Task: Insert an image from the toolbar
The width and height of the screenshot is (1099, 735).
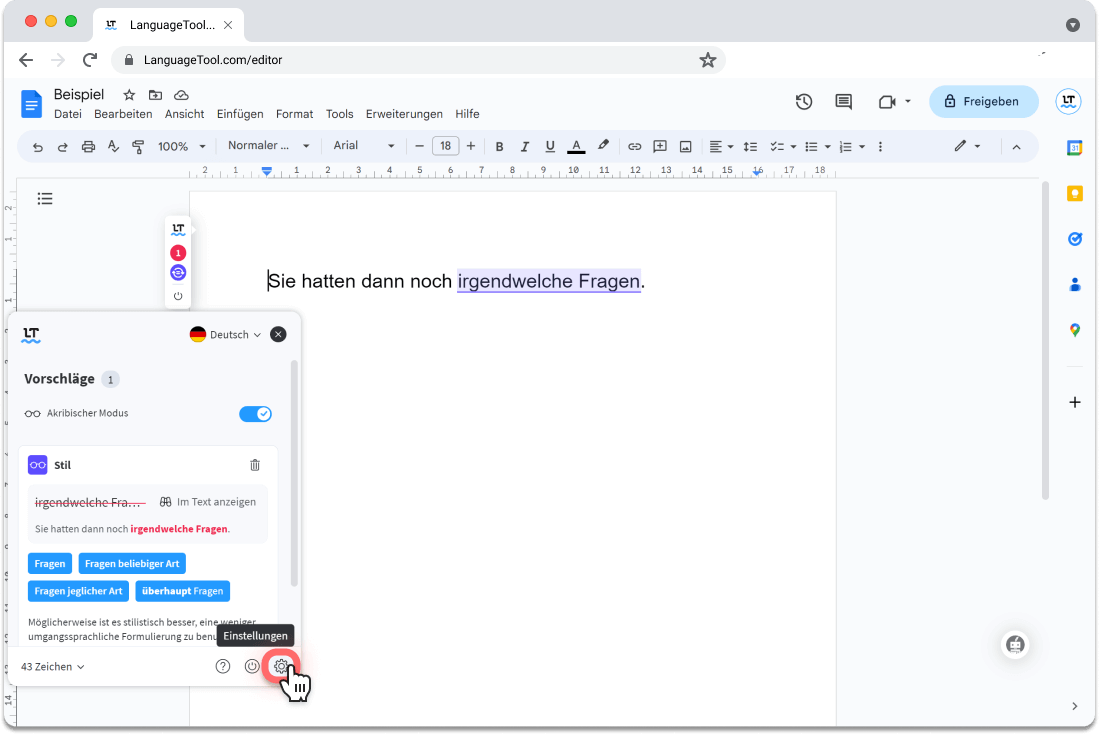Action: pyautogui.click(x=685, y=146)
